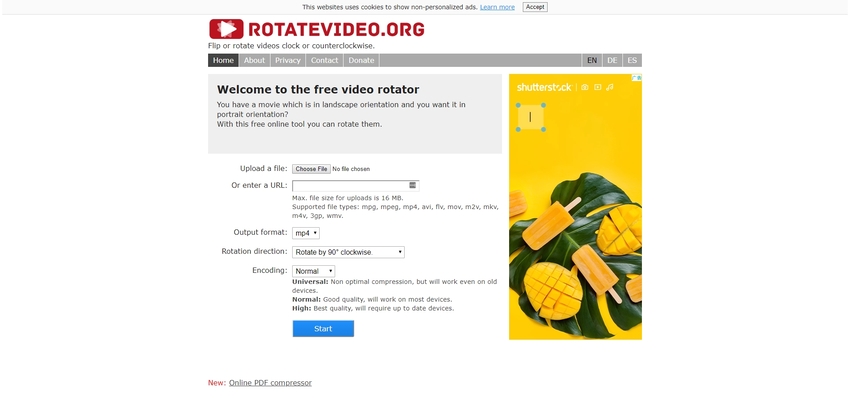850x415 pixels.
Task: Open the About page tab
Action: [x=254, y=61]
